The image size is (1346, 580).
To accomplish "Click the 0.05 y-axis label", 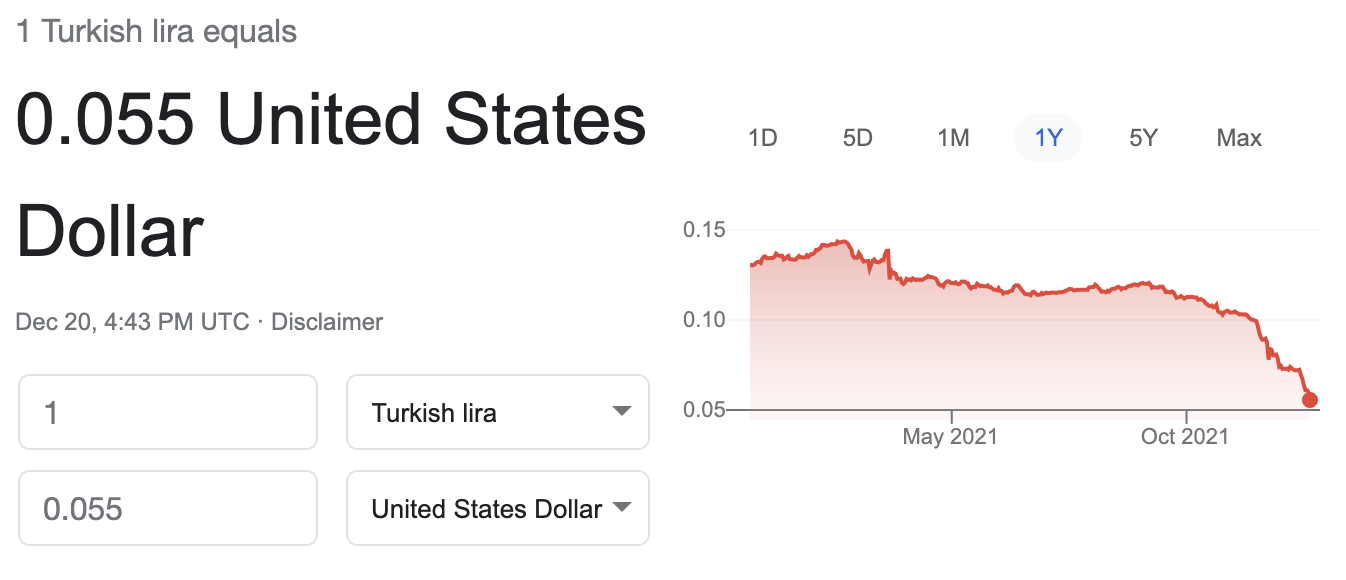I will (704, 410).
